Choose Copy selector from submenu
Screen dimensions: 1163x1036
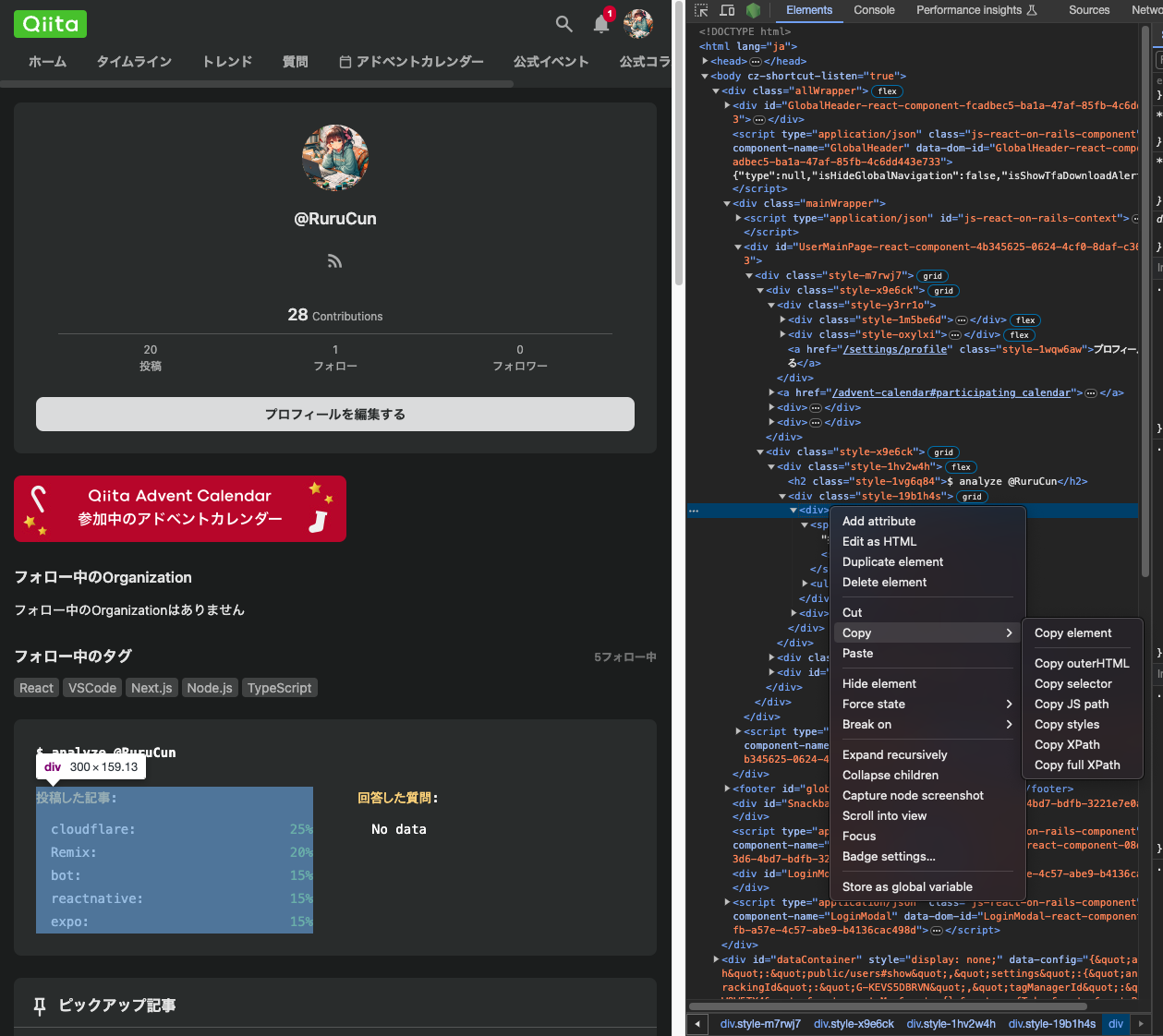tap(1082, 684)
